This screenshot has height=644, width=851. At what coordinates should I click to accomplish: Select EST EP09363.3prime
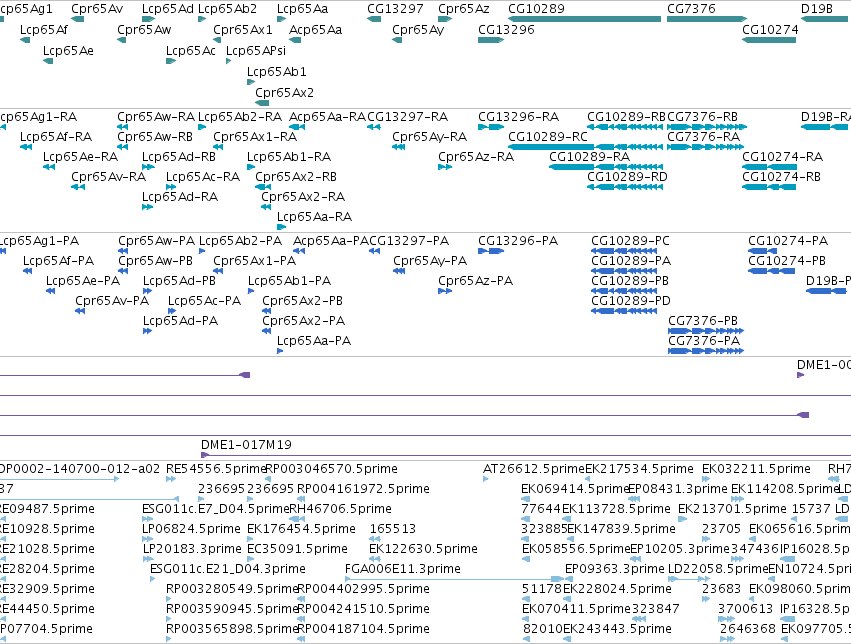pyautogui.click(x=614, y=569)
